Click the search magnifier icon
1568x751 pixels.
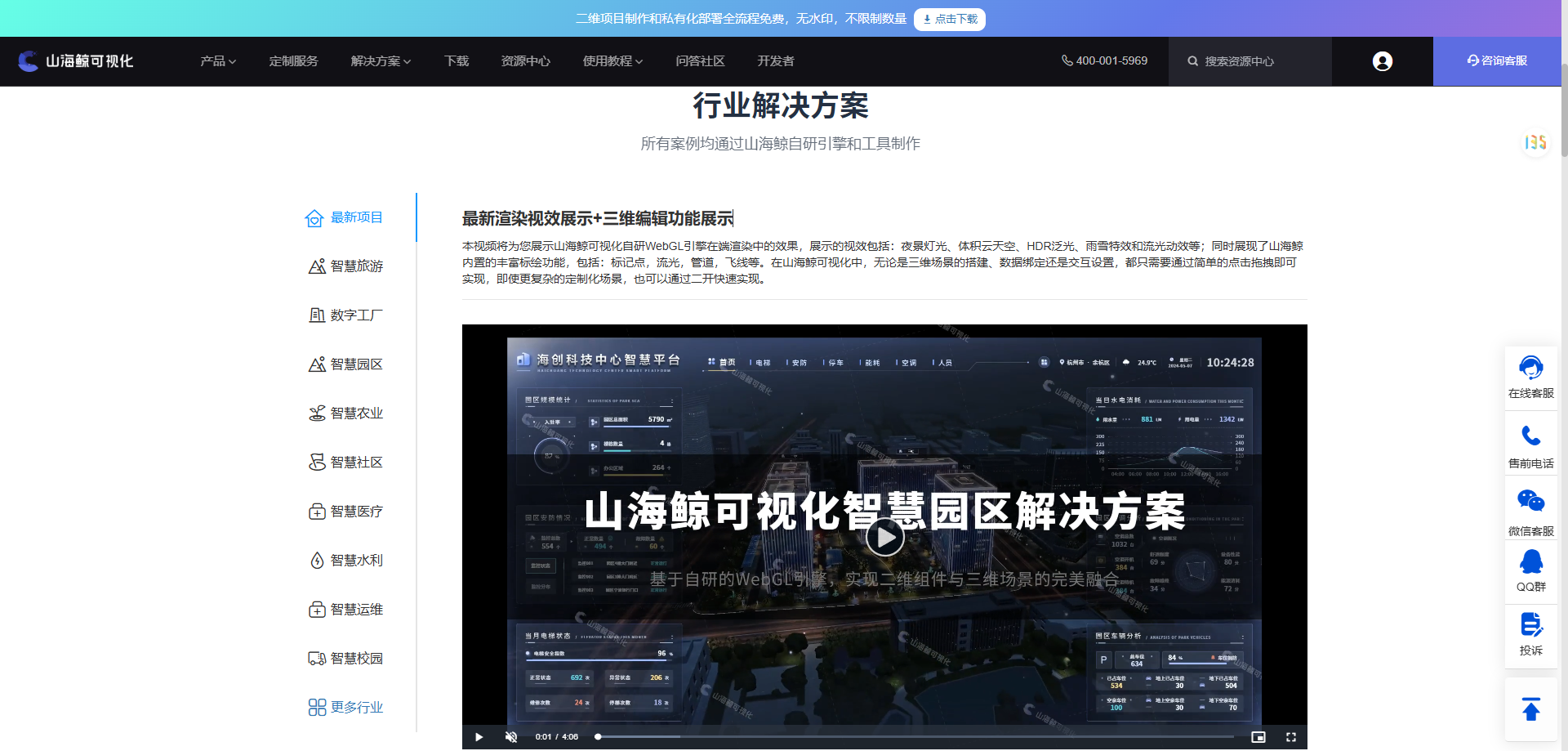click(x=1192, y=61)
